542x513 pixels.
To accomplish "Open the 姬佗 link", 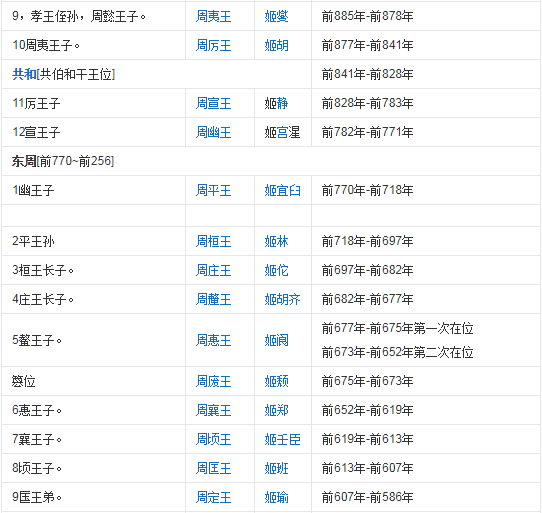I will (276, 270).
